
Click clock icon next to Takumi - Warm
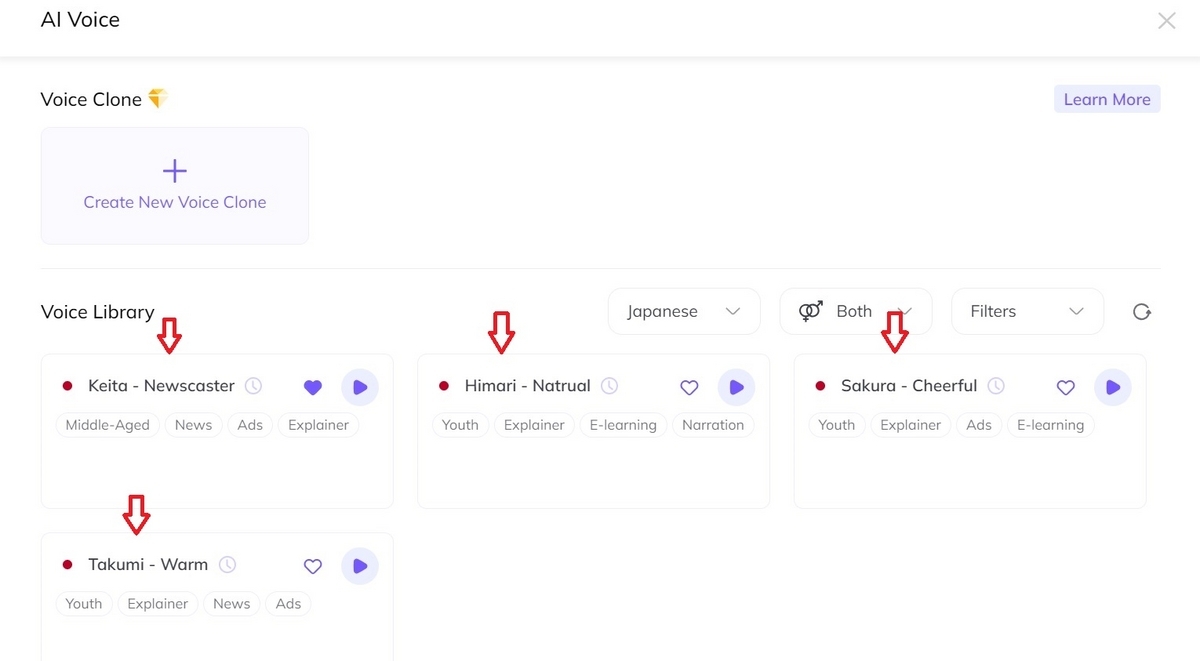pyautogui.click(x=228, y=564)
